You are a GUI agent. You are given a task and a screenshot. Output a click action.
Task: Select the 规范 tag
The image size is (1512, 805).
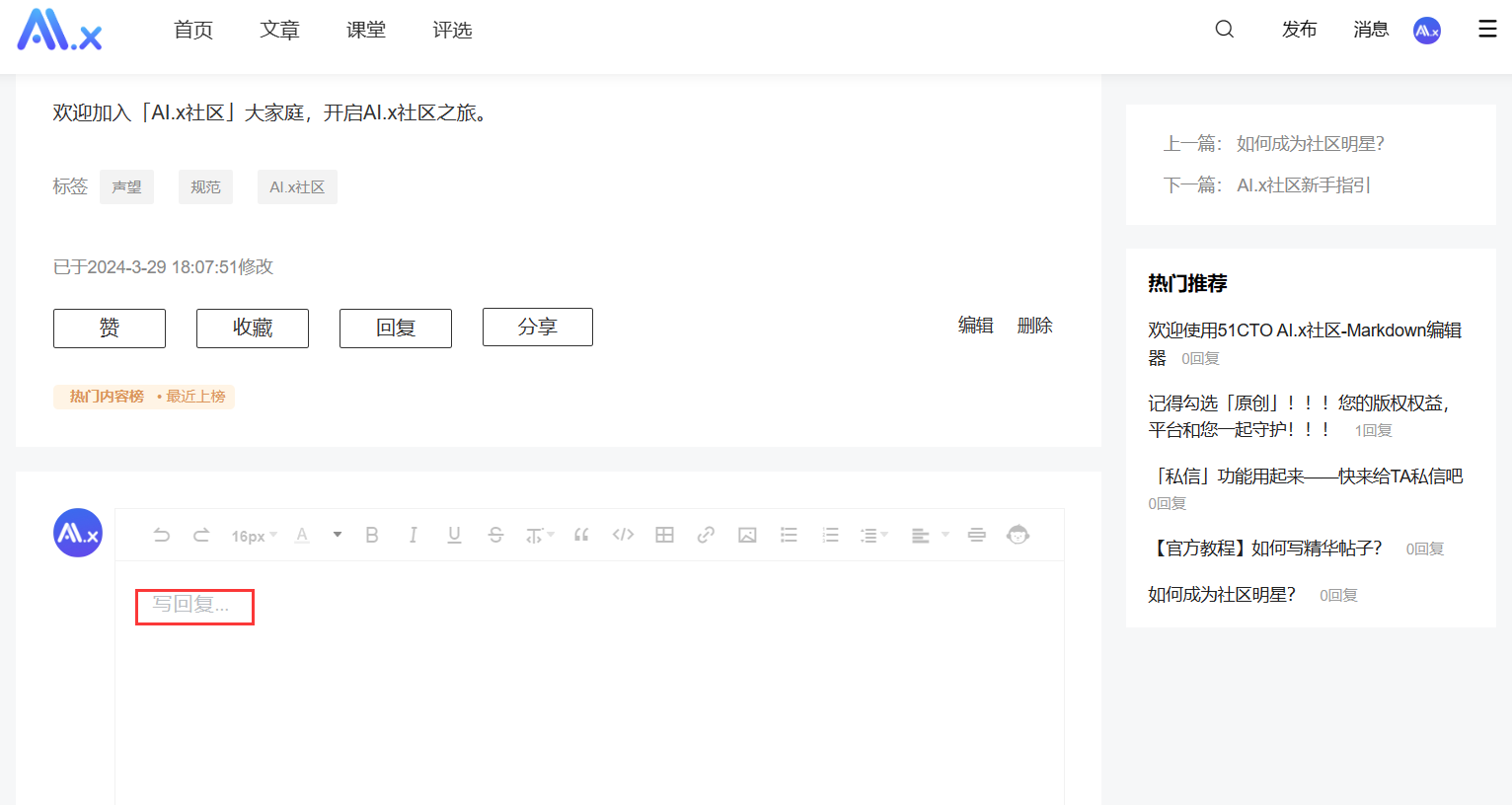[x=205, y=186]
